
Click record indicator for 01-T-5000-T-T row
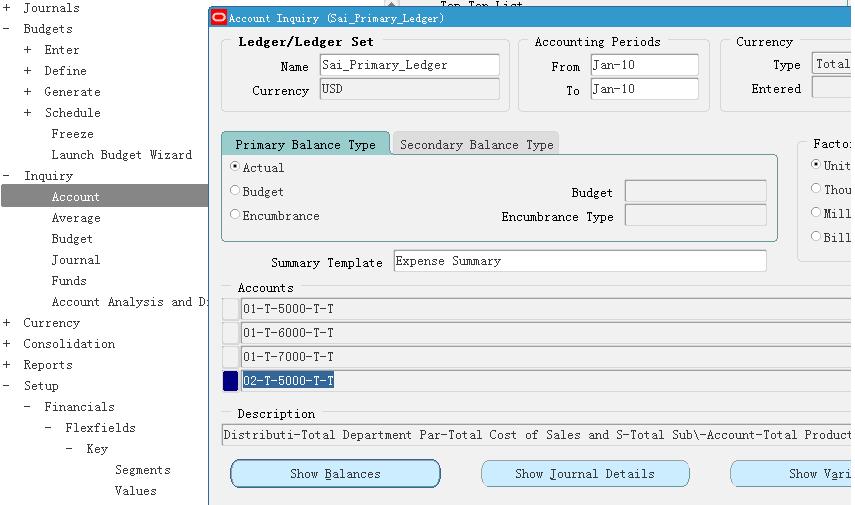click(231, 309)
